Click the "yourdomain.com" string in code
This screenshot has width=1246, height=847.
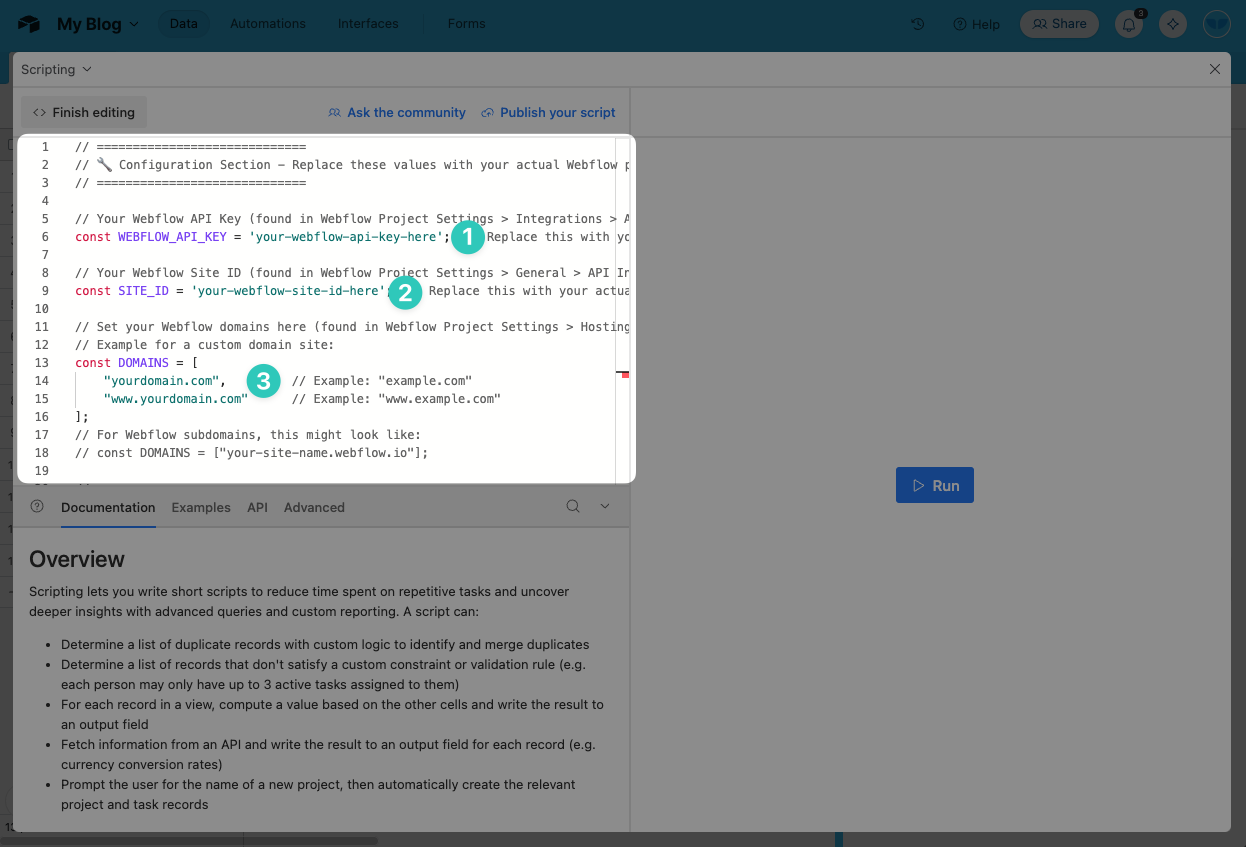click(x=161, y=381)
